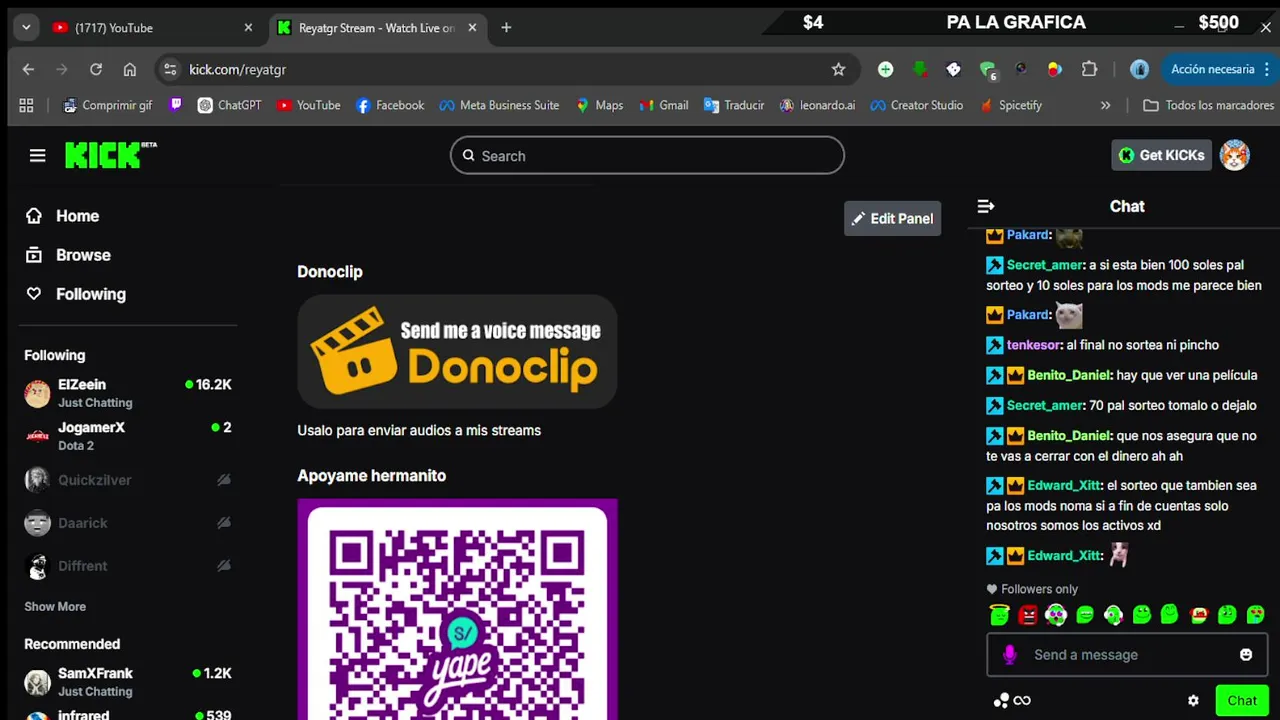1280x720 pixels.
Task: Click the apps grid in bookmarks bar
Action: [26, 105]
